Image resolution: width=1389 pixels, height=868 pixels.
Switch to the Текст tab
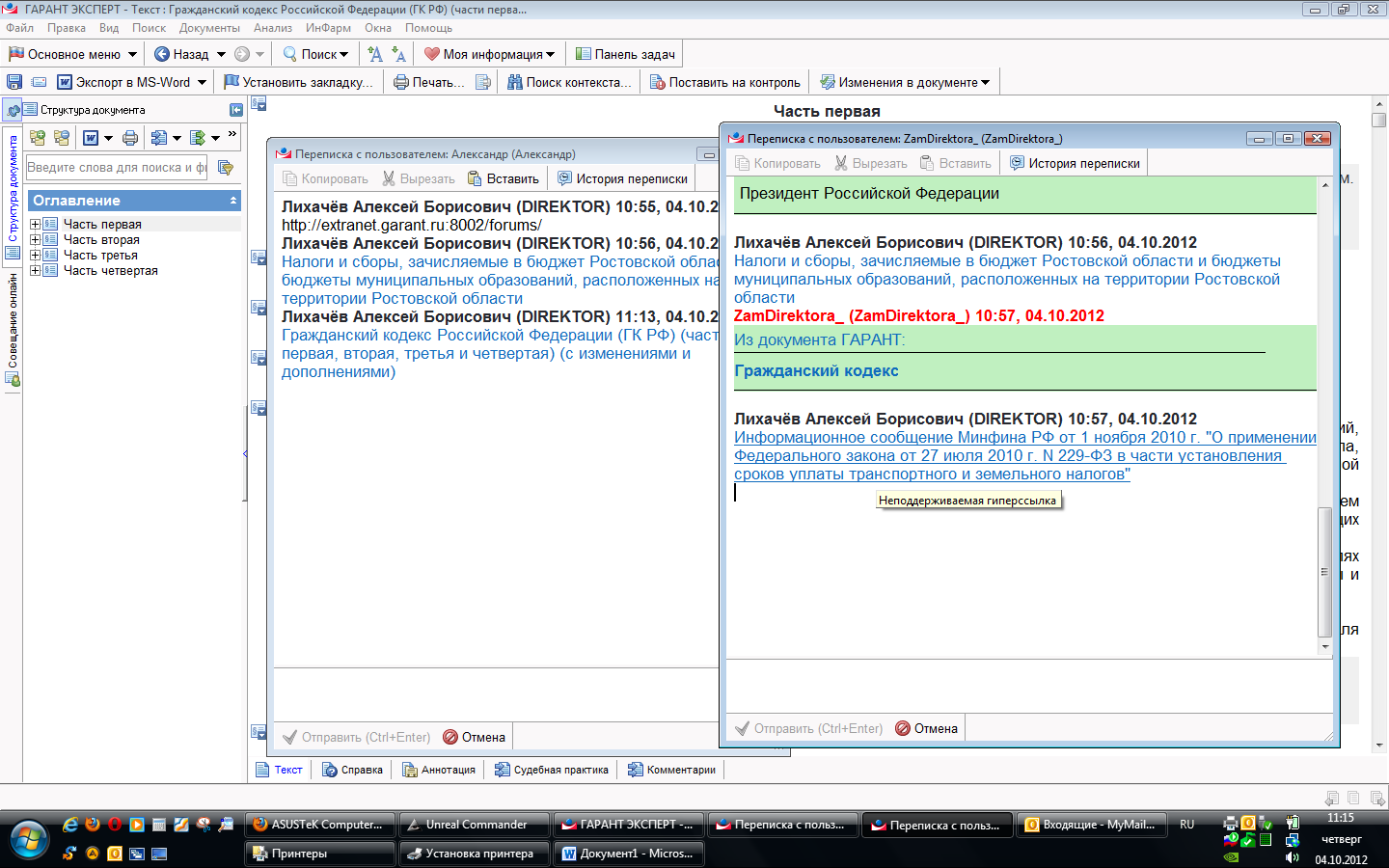[x=280, y=770]
